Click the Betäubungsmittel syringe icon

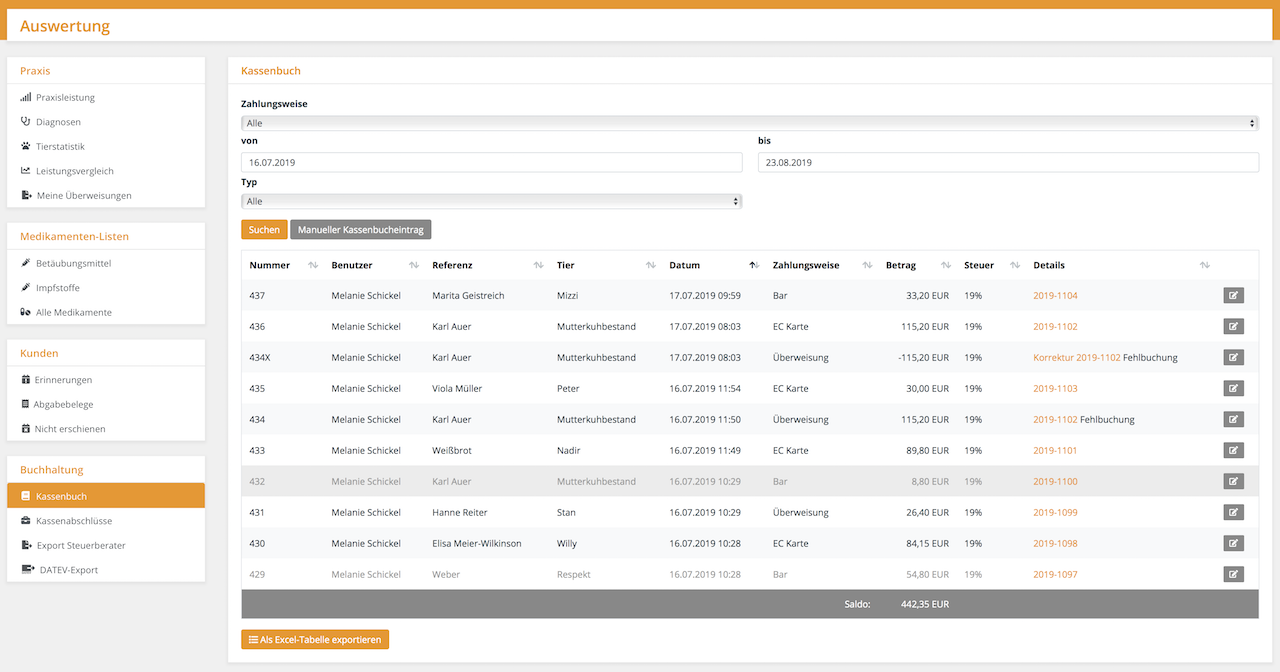[26, 263]
